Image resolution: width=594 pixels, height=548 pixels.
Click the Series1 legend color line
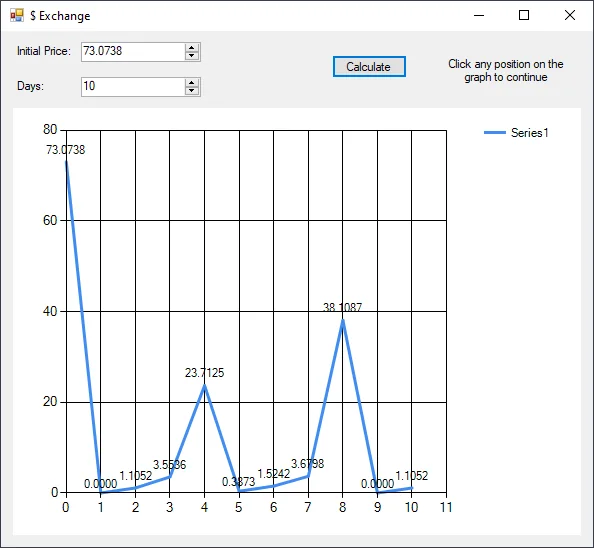point(495,132)
